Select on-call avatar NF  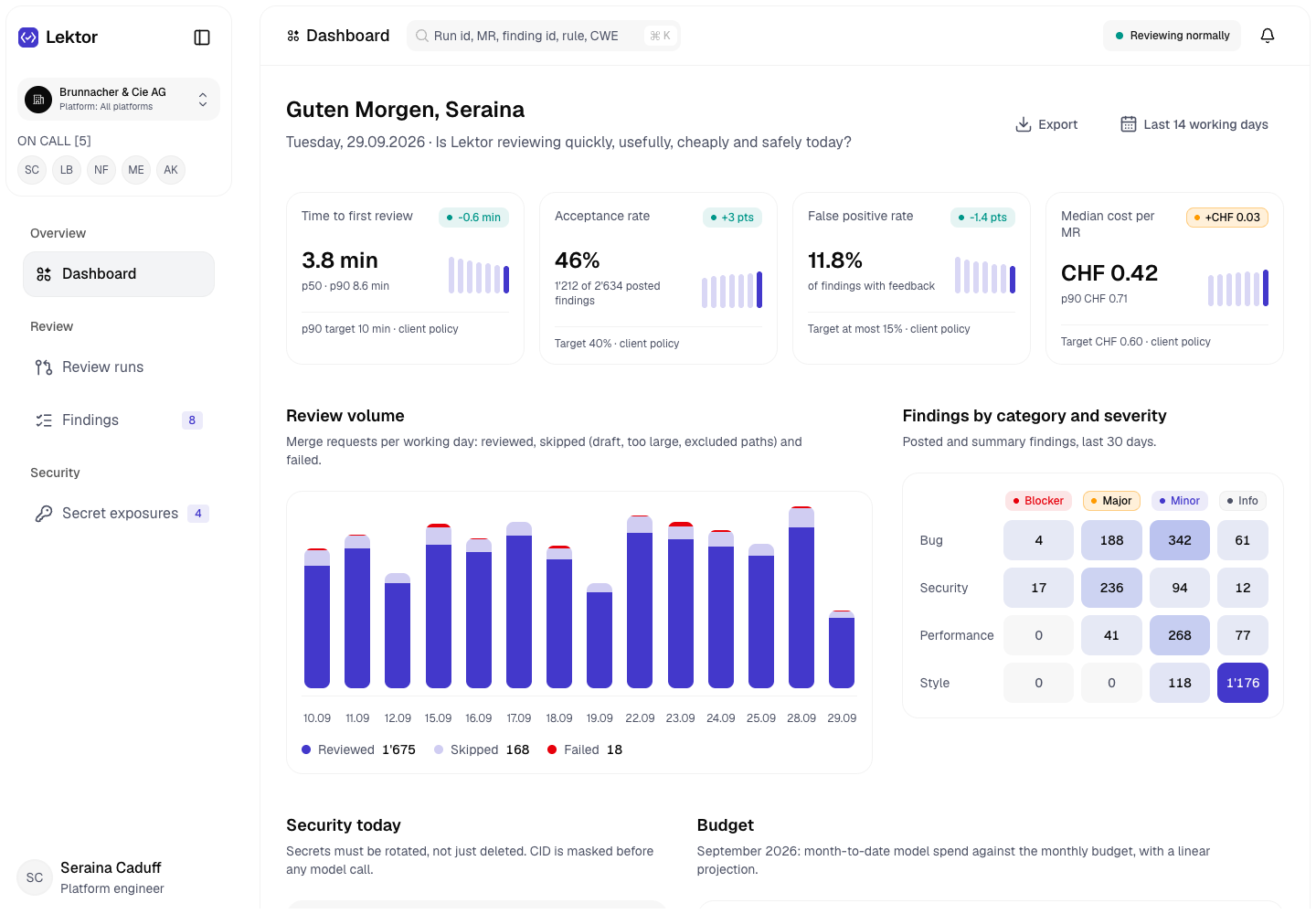pyautogui.click(x=101, y=170)
